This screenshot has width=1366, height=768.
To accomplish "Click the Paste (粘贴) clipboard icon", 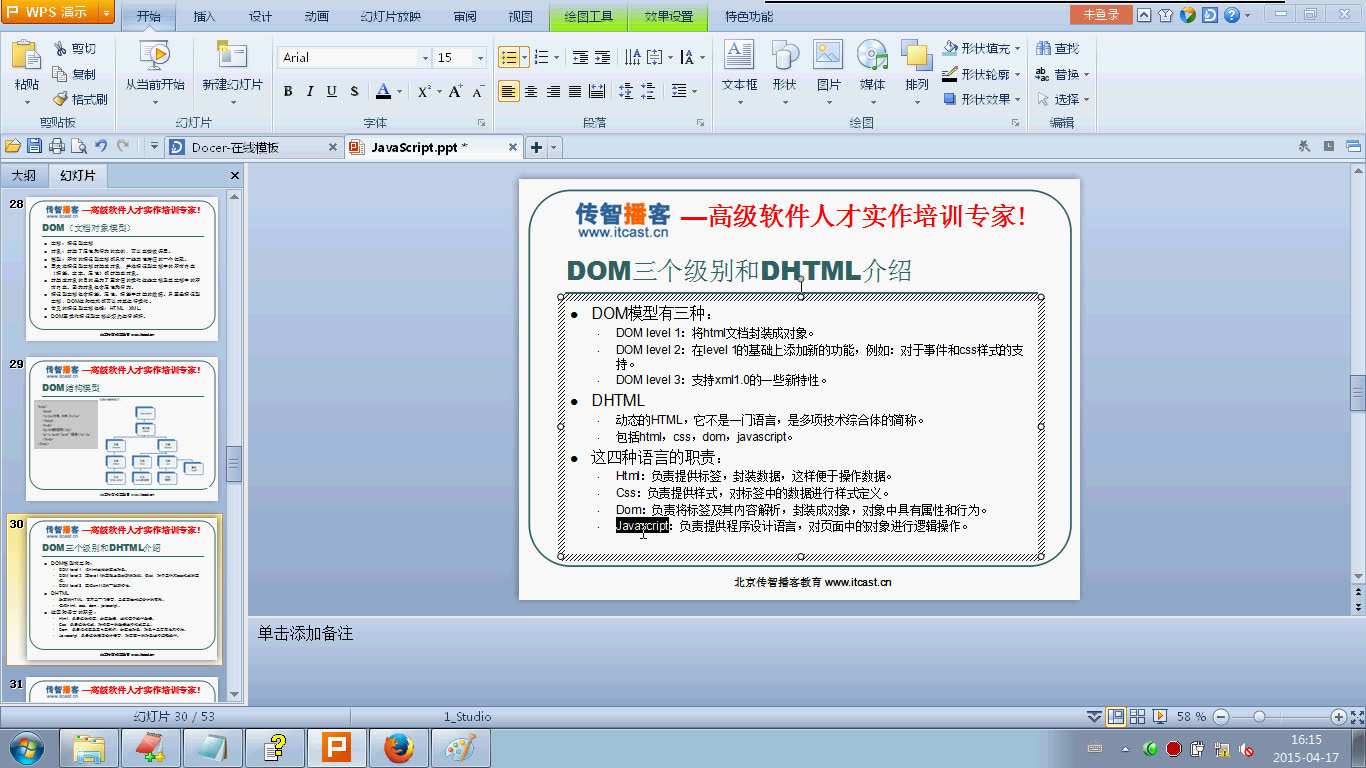I will 26,57.
